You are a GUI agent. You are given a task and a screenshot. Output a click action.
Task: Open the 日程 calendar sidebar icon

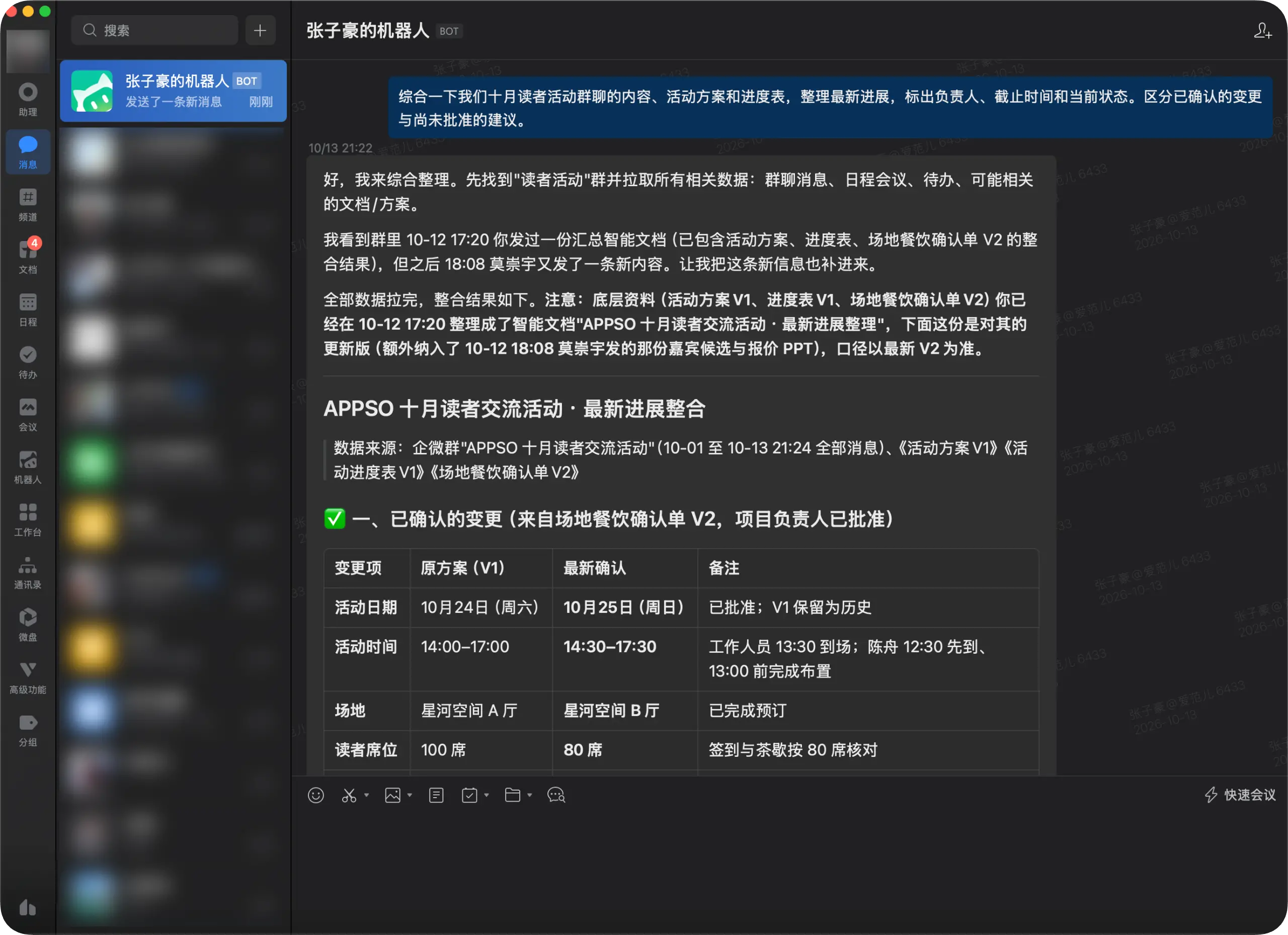point(28,309)
